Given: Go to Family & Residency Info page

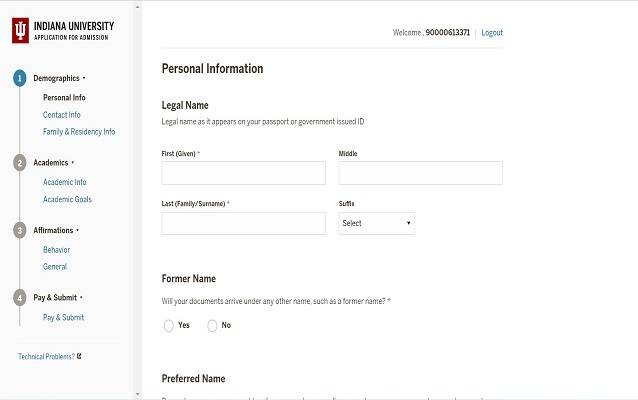Looking at the screenshot, I should click(79, 132).
